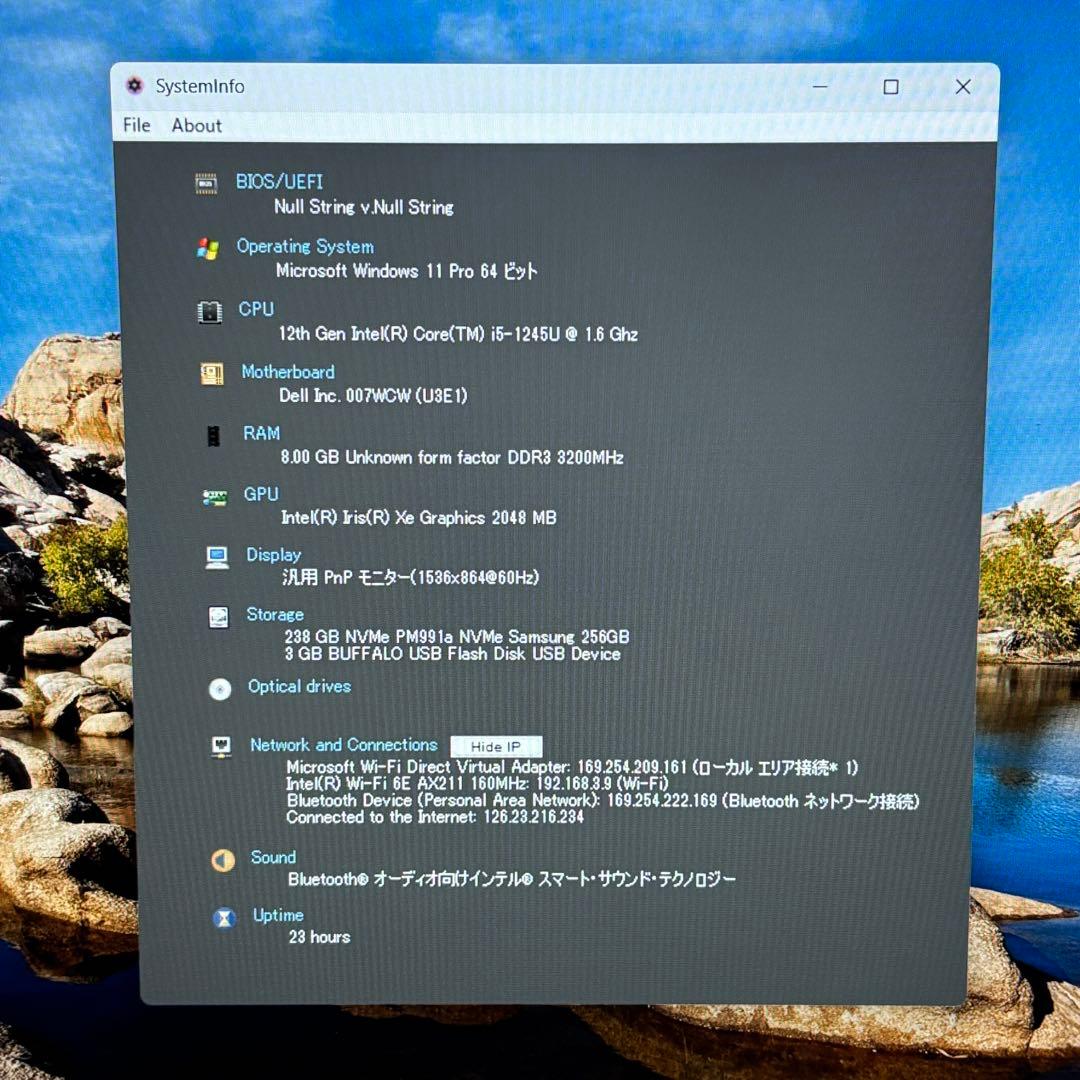Click the Uptime hourglass icon
Image resolution: width=1080 pixels, height=1080 pixels.
pyautogui.click(x=224, y=917)
